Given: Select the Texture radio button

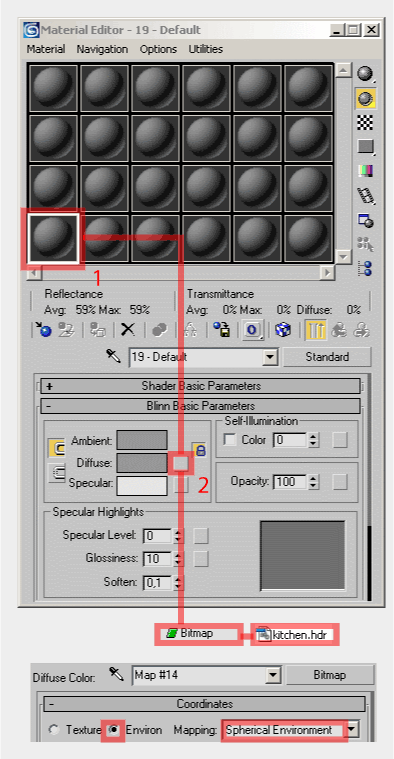Looking at the screenshot, I should [x=54, y=730].
